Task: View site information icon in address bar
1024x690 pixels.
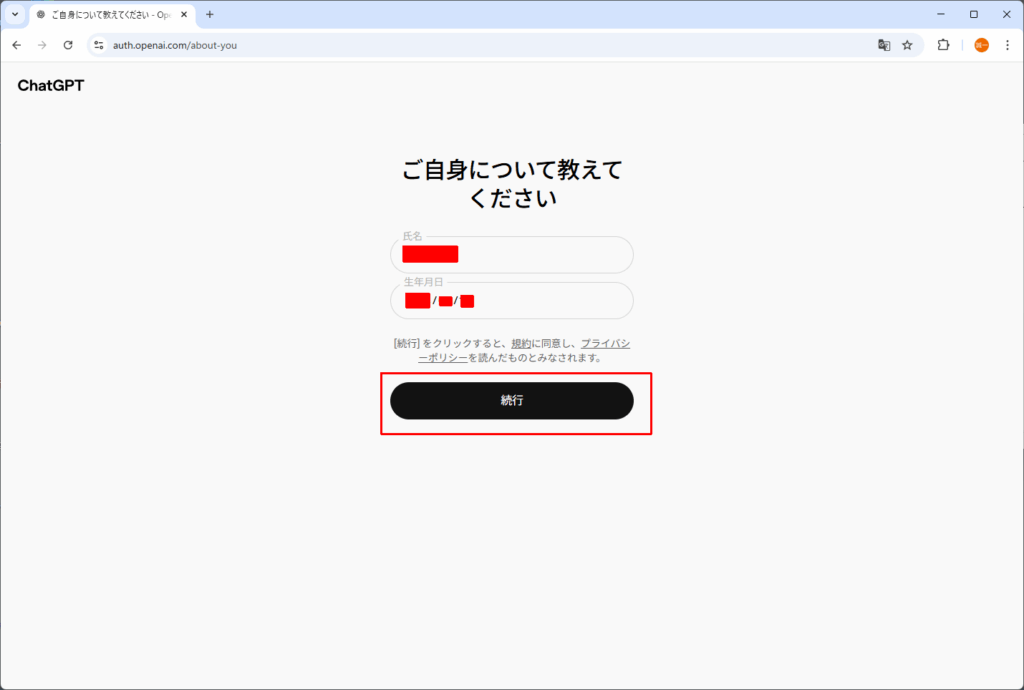Action: [98, 45]
